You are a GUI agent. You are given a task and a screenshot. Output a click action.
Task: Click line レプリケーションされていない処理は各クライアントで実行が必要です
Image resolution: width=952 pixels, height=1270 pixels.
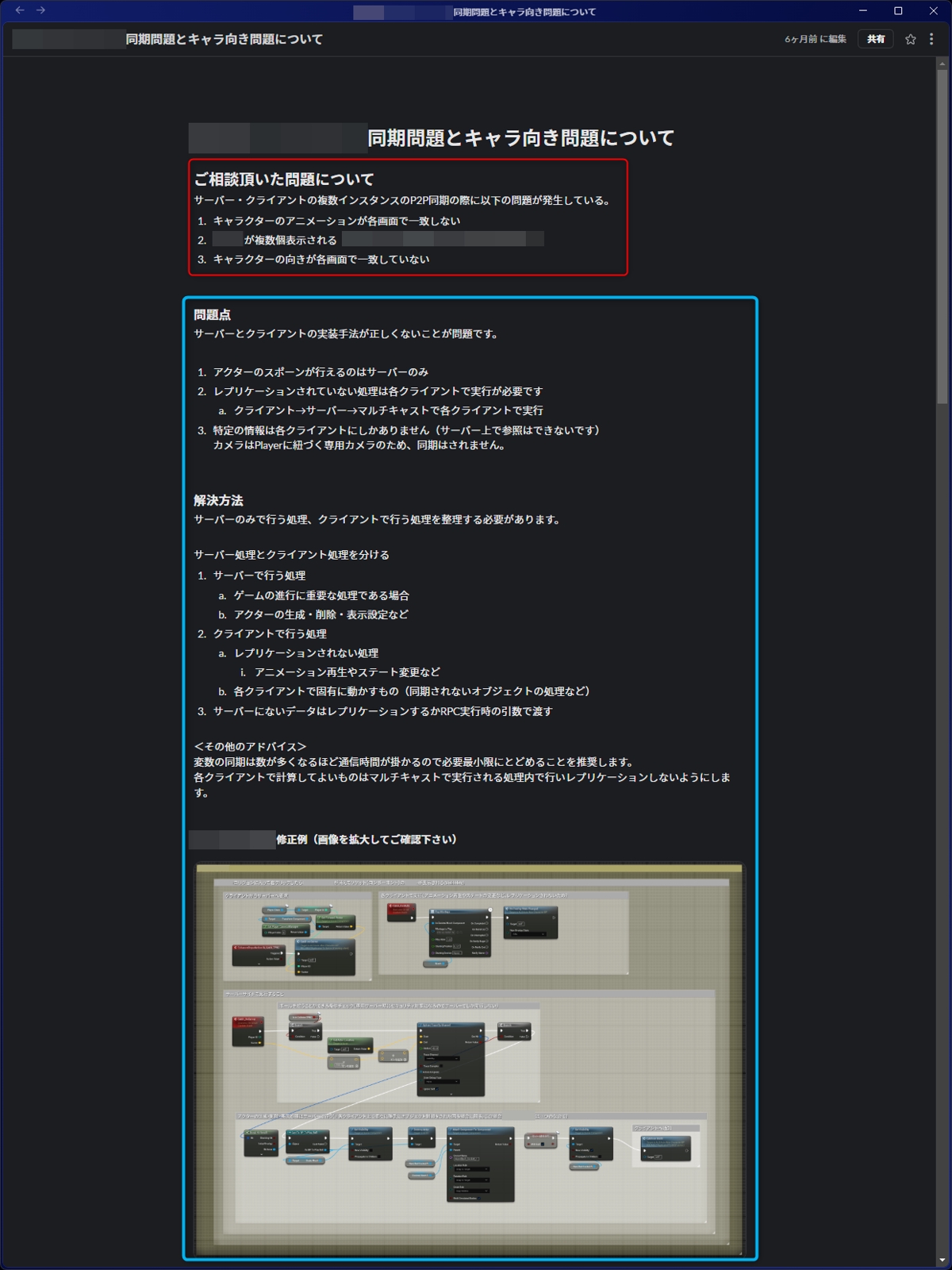pos(378,391)
